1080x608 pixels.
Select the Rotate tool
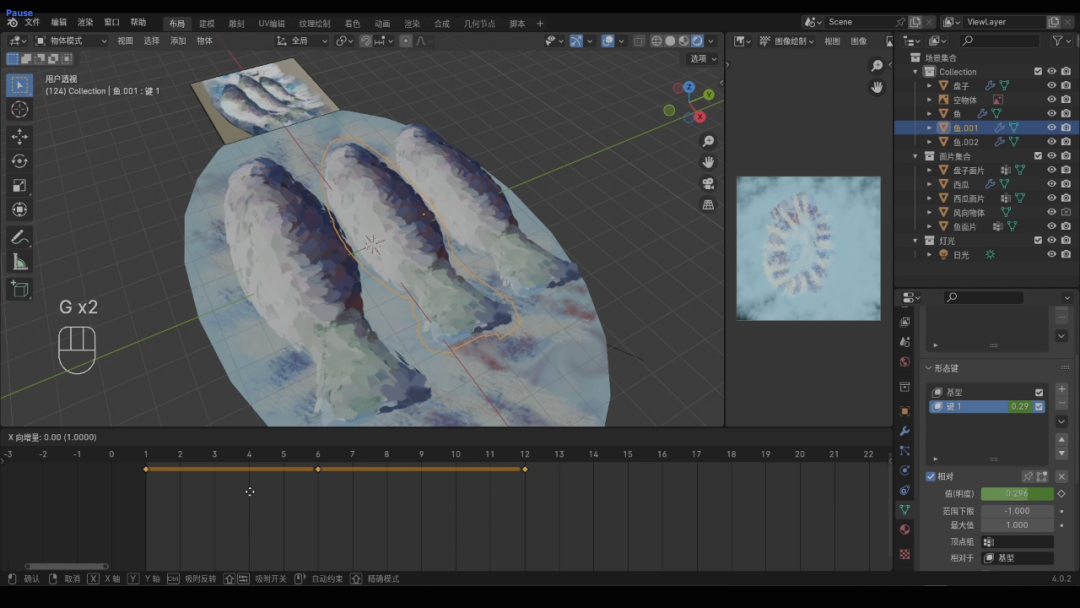pos(19,161)
